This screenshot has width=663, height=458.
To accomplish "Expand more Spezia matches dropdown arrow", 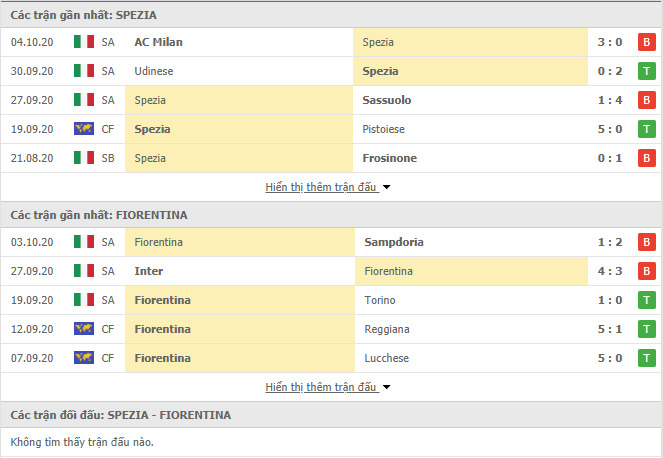I will point(386,187).
